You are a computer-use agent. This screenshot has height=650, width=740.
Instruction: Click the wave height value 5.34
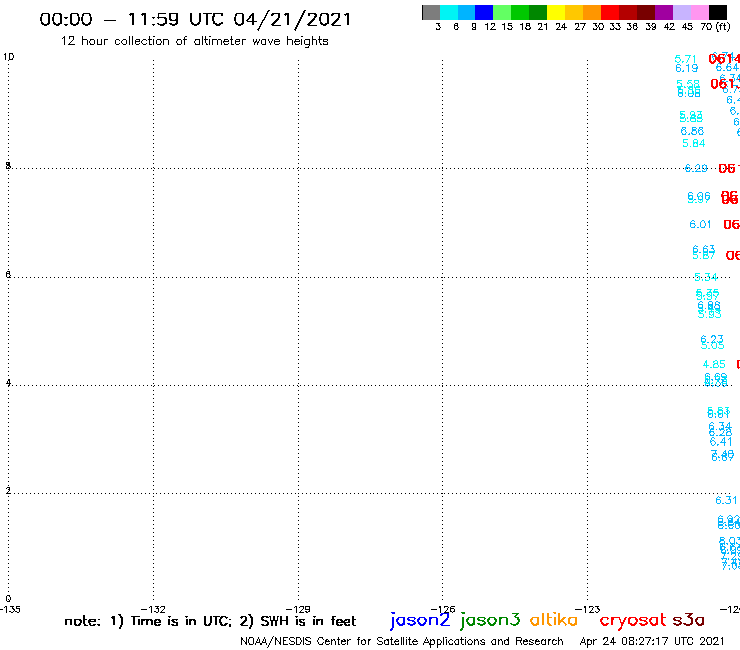(x=706, y=277)
